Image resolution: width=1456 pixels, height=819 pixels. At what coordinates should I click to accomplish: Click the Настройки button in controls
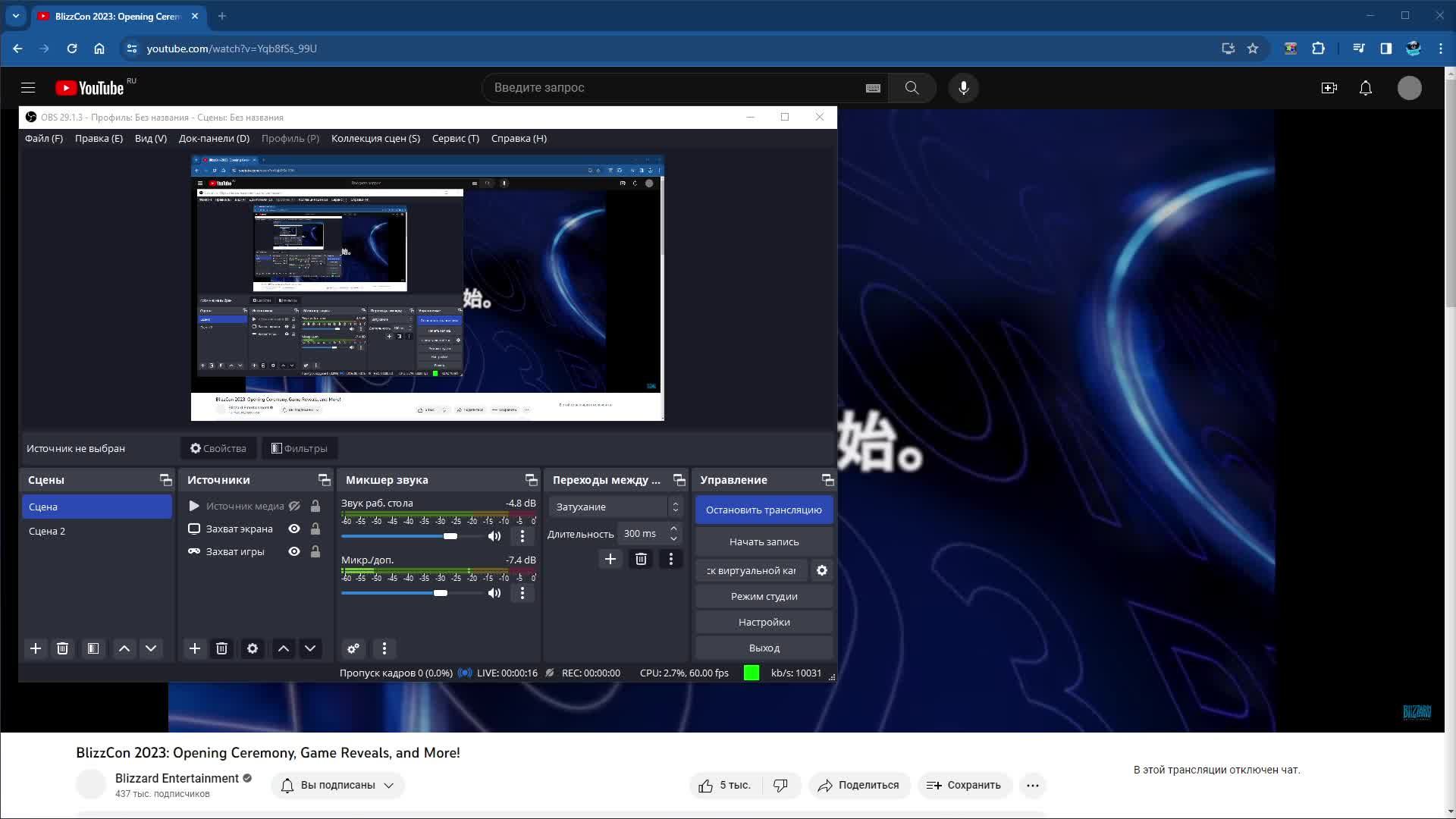point(764,622)
